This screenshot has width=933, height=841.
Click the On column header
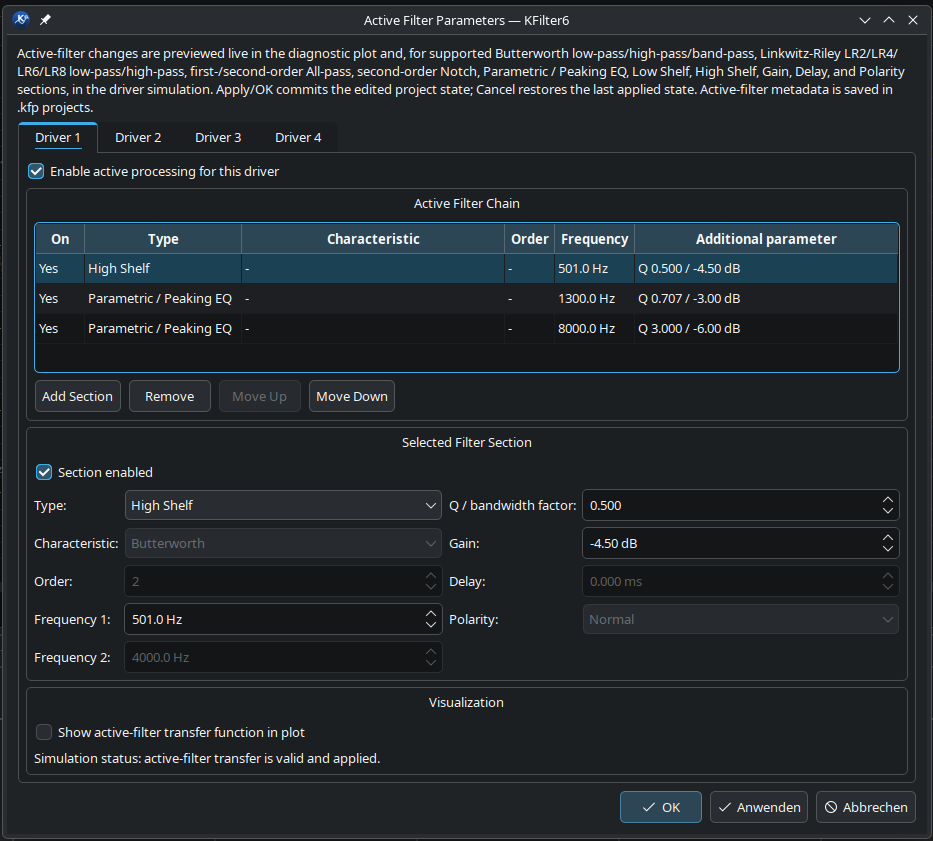click(x=60, y=239)
